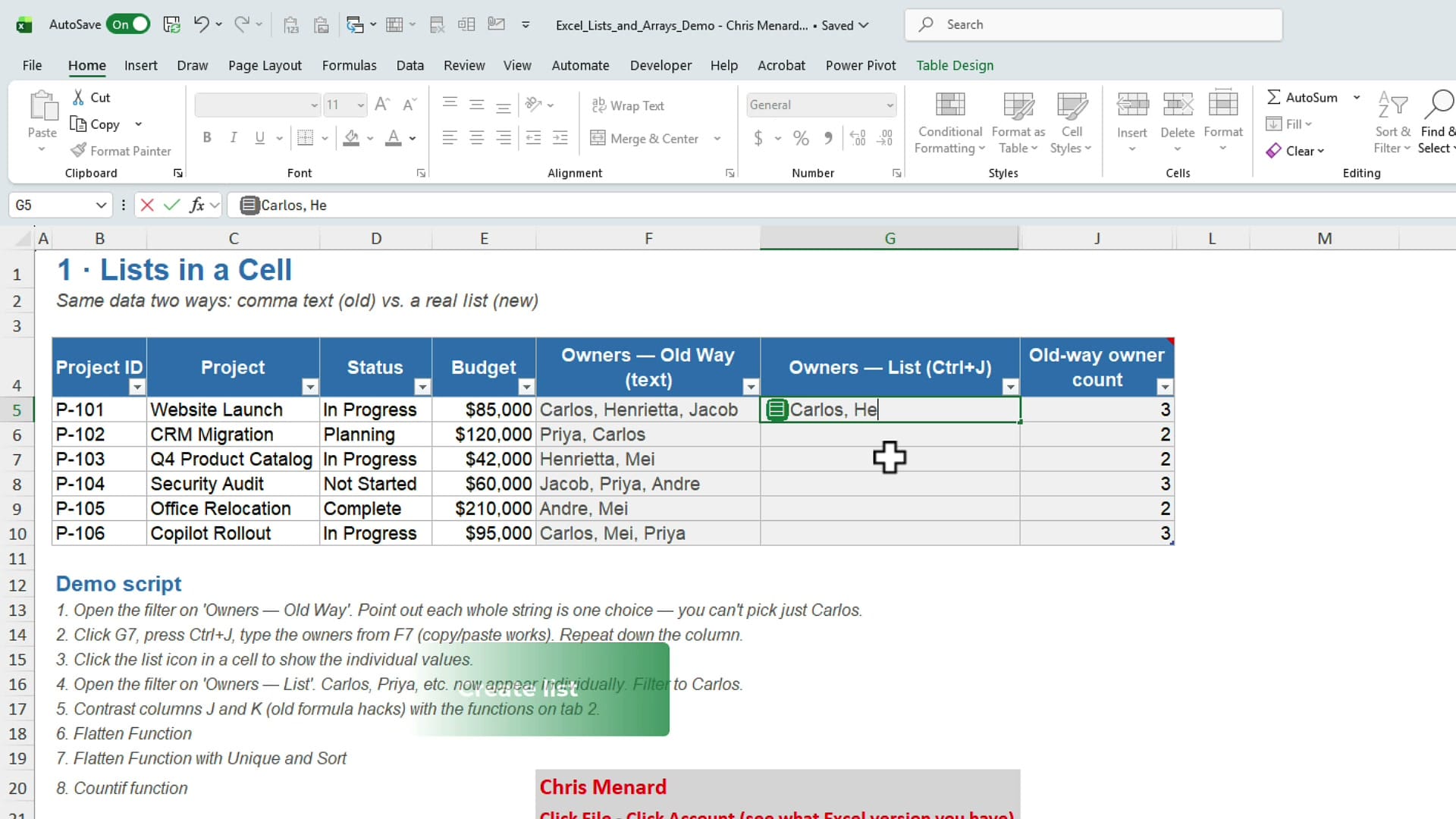The width and height of the screenshot is (1456, 819).
Task: Click the Undo arrow icon
Action: click(x=200, y=24)
